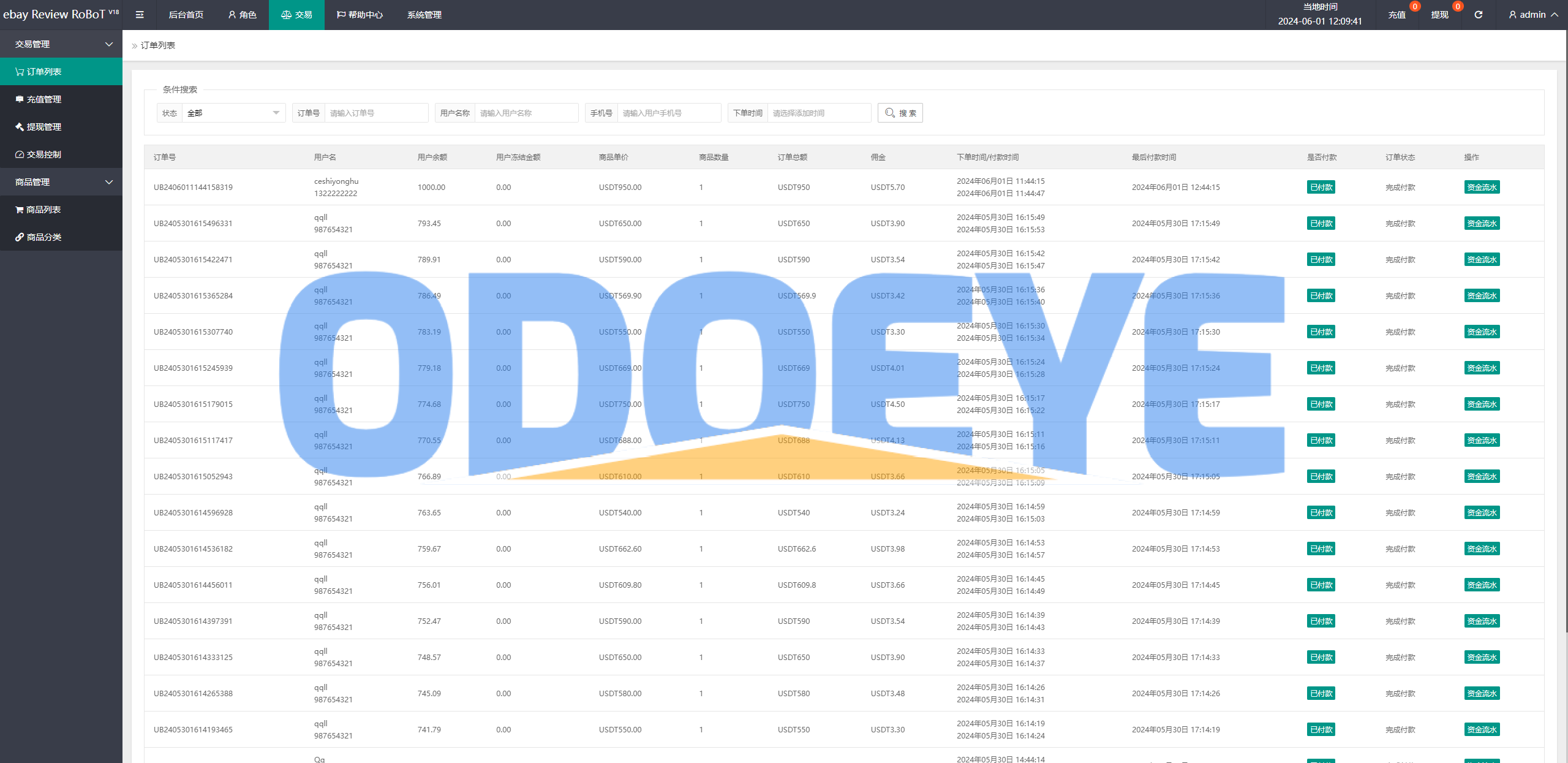
Task: Click the 最后付款时间 column header
Action: (1153, 157)
